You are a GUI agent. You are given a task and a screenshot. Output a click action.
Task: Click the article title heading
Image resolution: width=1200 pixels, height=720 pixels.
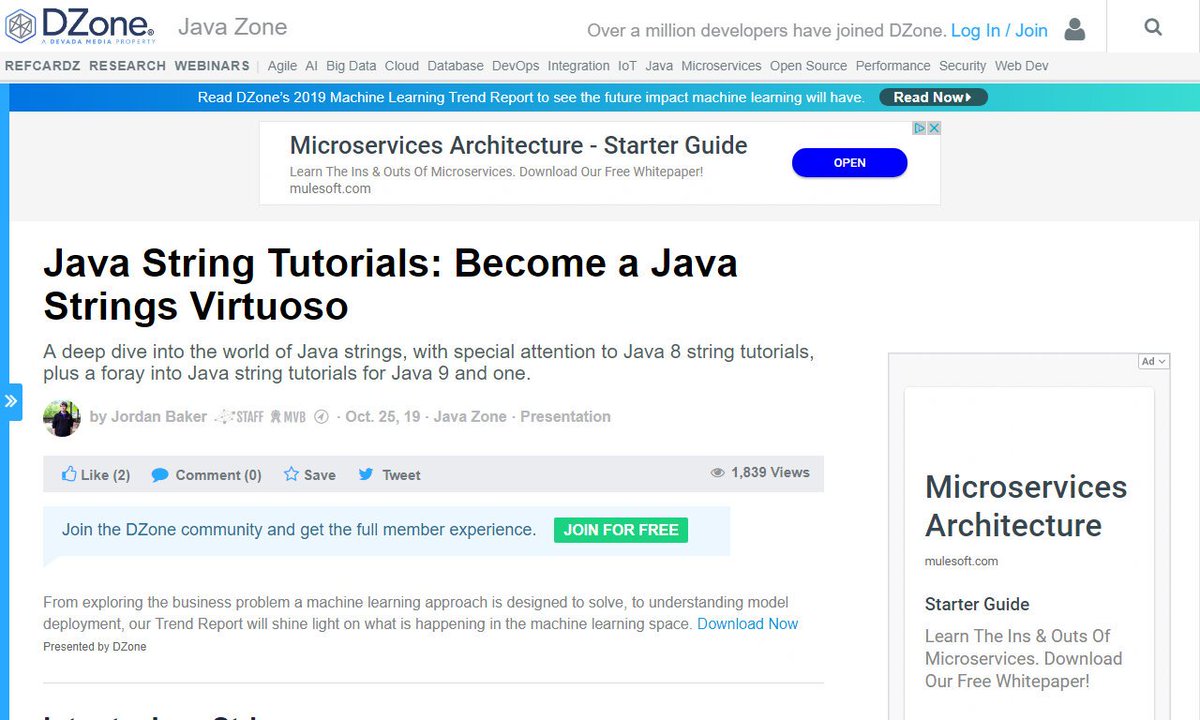391,284
